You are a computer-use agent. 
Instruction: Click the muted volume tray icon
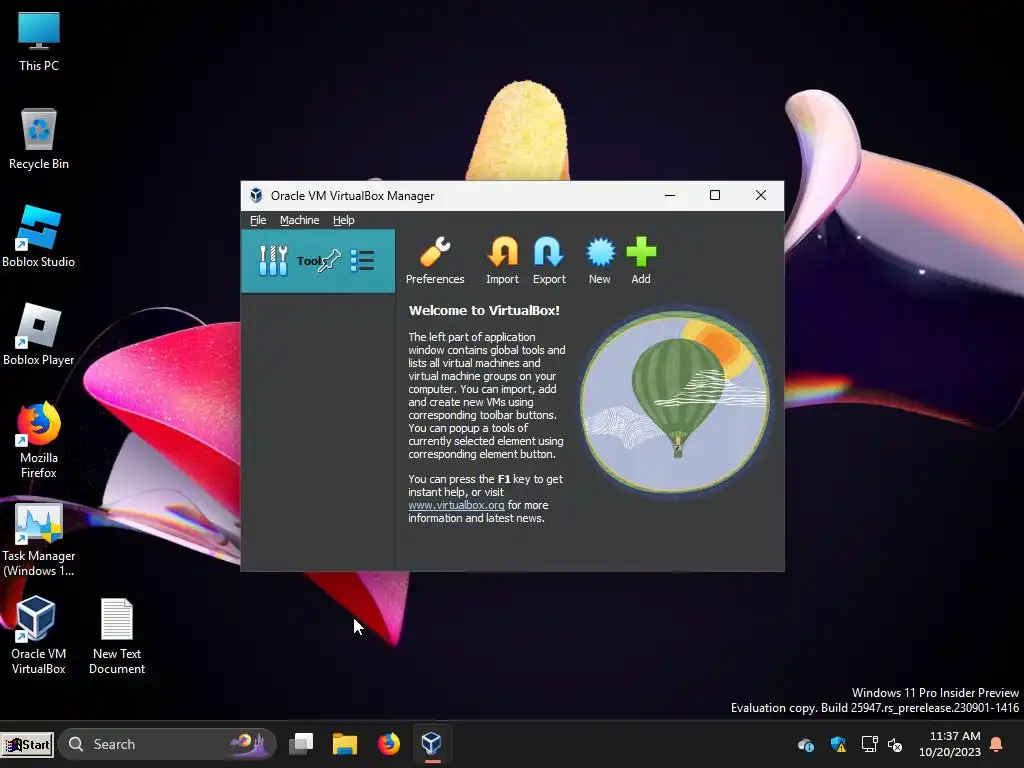(x=895, y=744)
